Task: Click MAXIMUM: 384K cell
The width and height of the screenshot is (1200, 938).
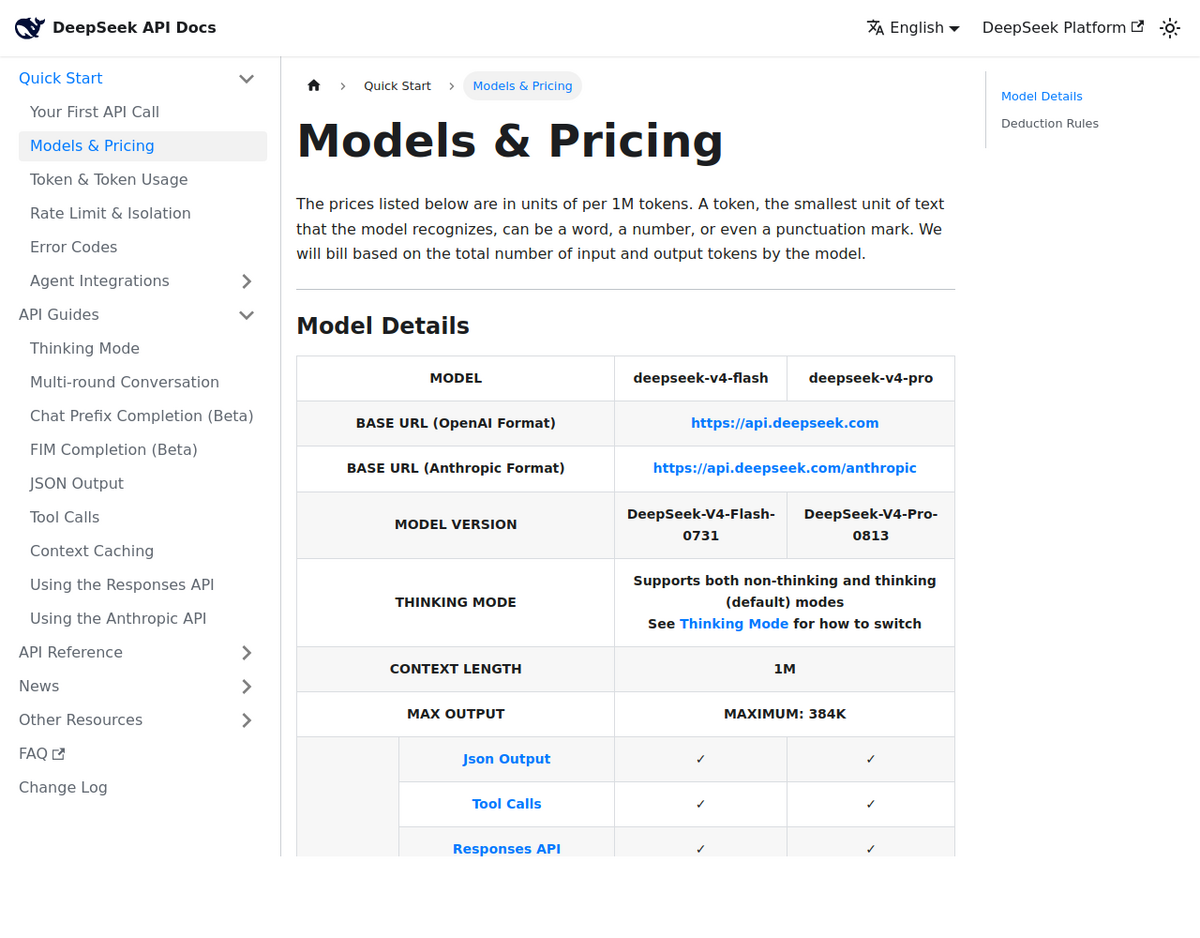Action: pyautogui.click(x=785, y=714)
